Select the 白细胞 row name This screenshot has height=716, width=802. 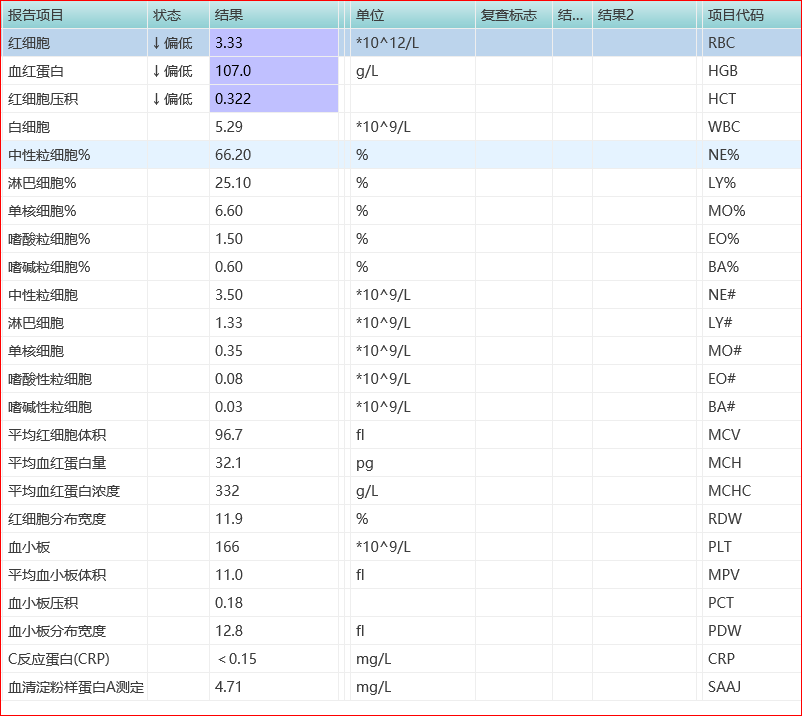[29, 127]
